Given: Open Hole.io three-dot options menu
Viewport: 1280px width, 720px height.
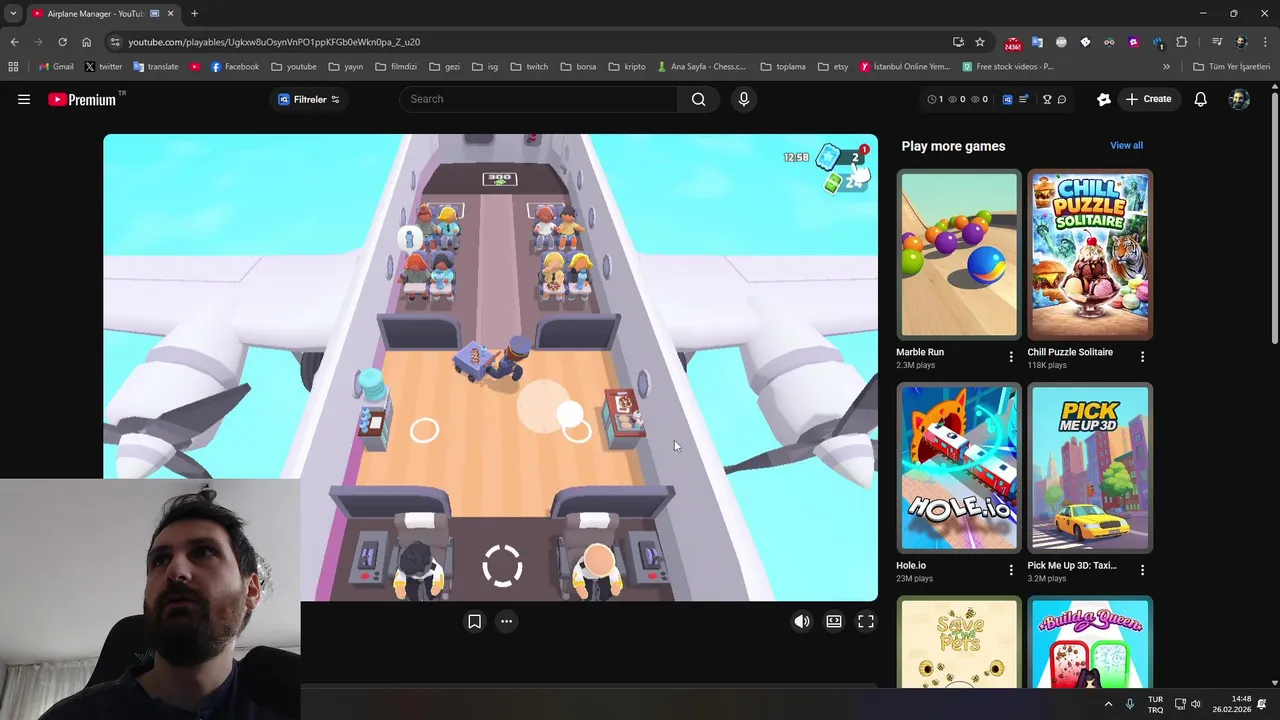Looking at the screenshot, I should (1011, 570).
